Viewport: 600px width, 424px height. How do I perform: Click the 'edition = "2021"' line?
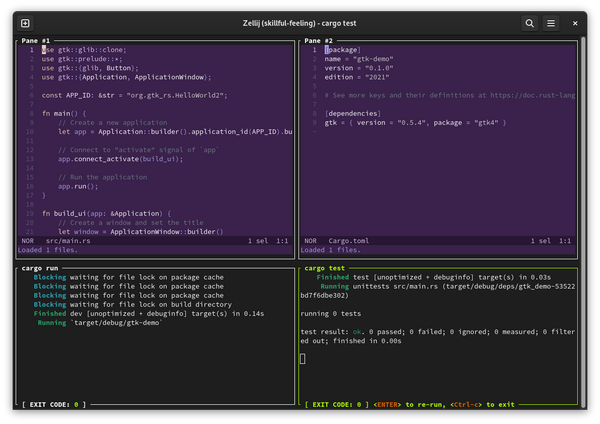click(x=357, y=77)
